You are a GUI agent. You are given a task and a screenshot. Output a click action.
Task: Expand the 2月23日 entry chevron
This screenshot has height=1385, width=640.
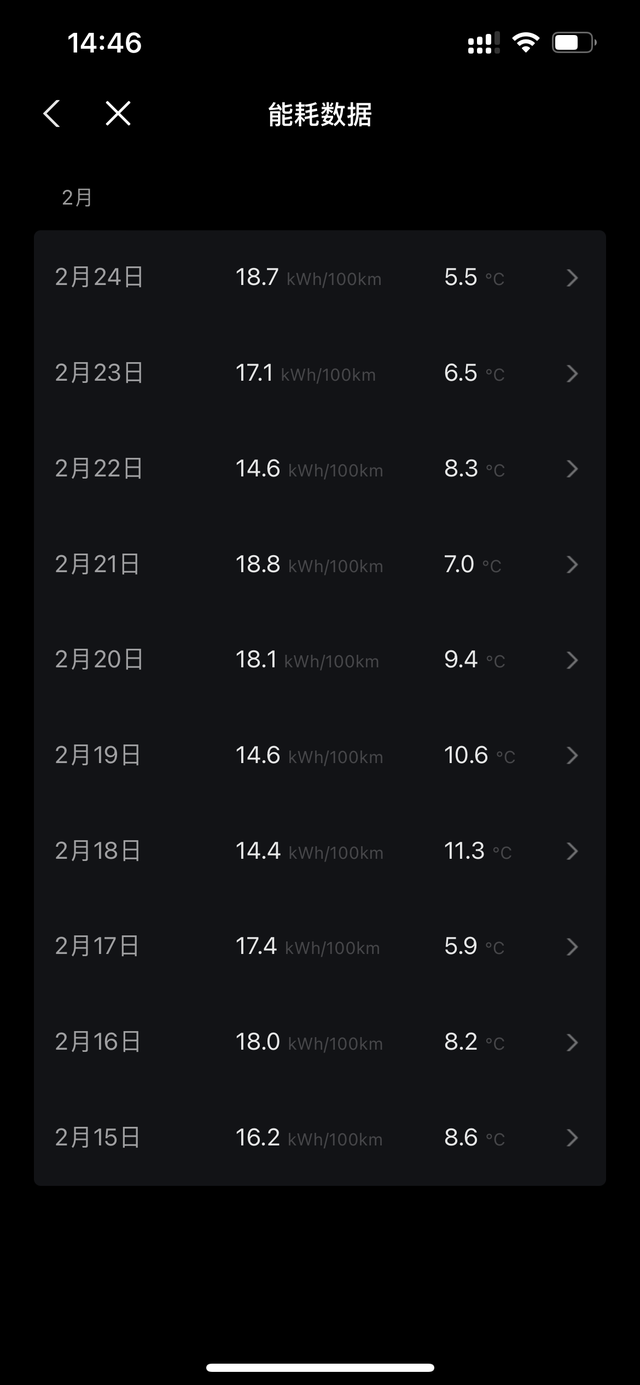(x=571, y=373)
